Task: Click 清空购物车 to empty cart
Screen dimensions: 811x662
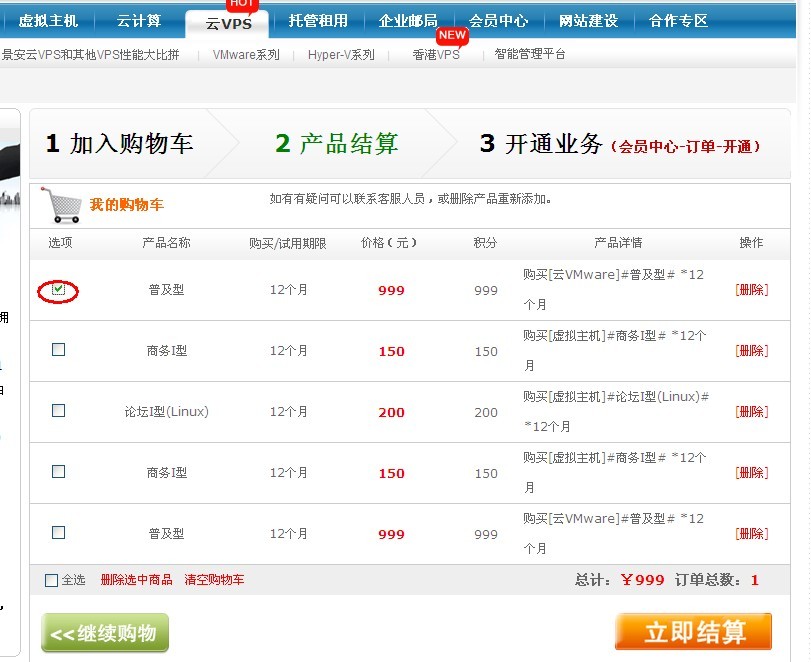Action: tap(214, 580)
